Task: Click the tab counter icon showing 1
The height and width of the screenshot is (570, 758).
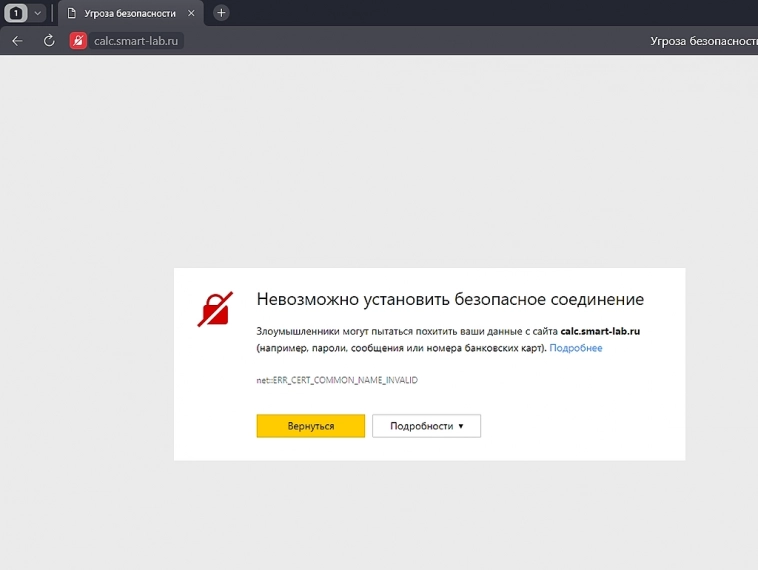Action: (x=16, y=13)
